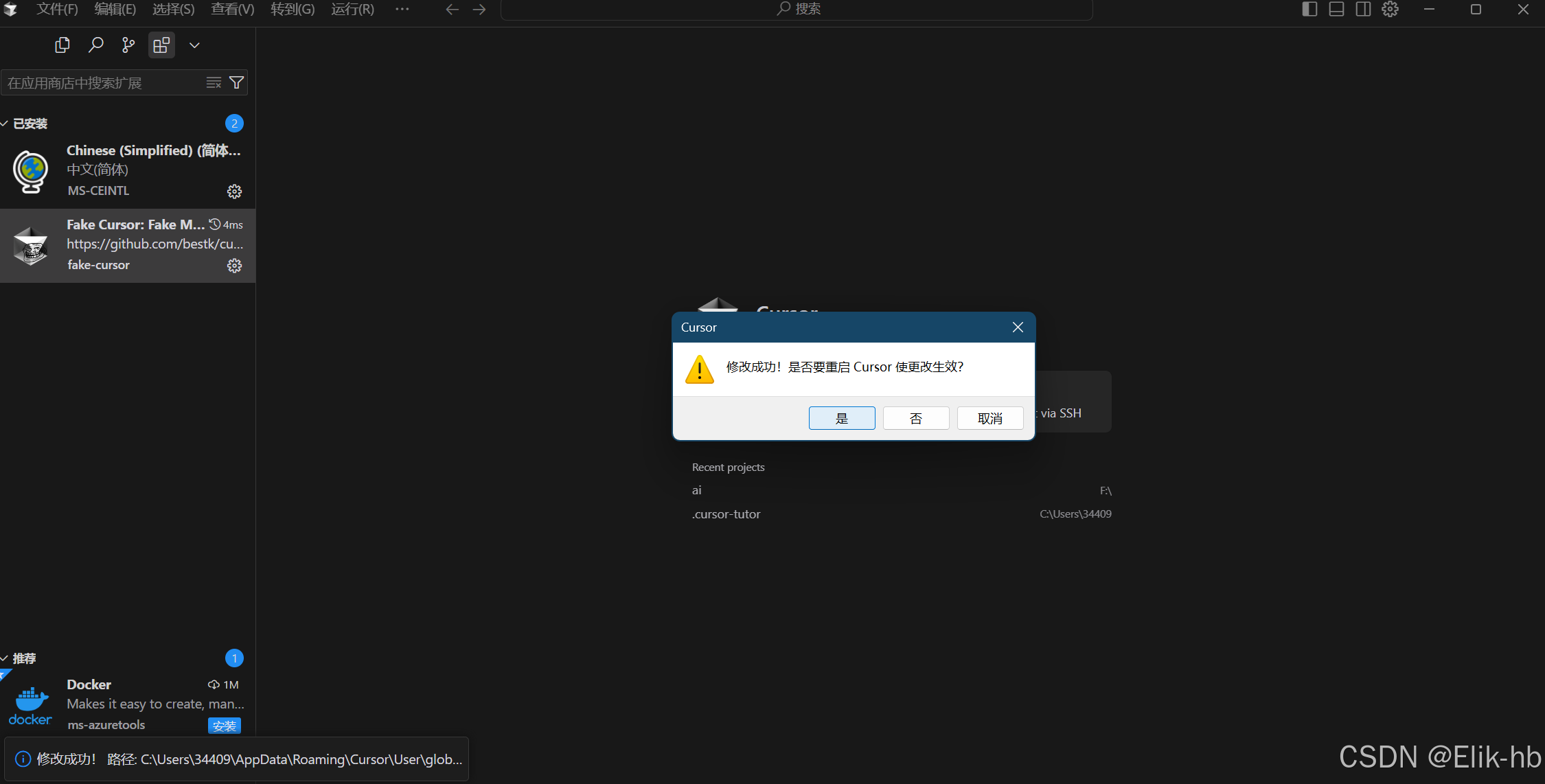
Task: Open the Fake Cursor extension gear
Action: point(234,266)
